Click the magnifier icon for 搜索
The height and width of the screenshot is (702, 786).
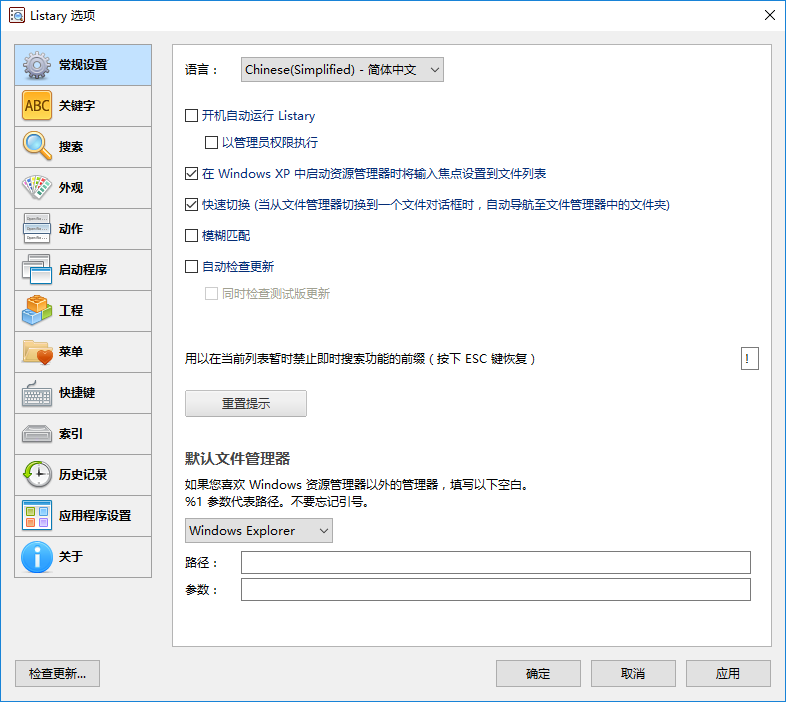[37, 146]
